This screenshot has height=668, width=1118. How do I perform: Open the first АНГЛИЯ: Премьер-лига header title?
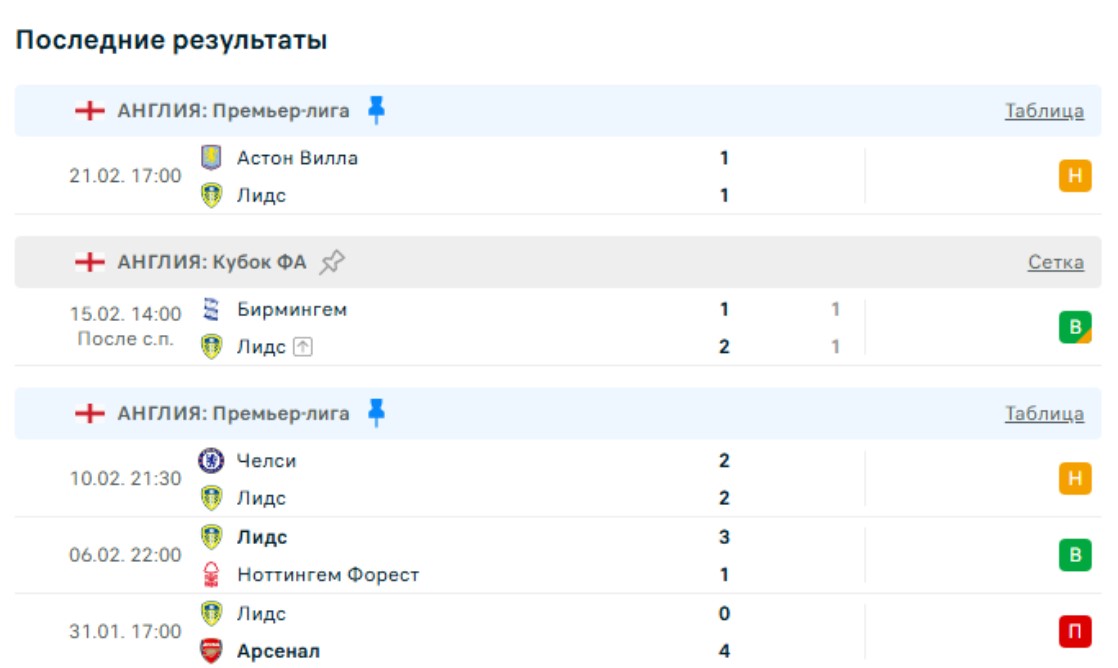[233, 110]
